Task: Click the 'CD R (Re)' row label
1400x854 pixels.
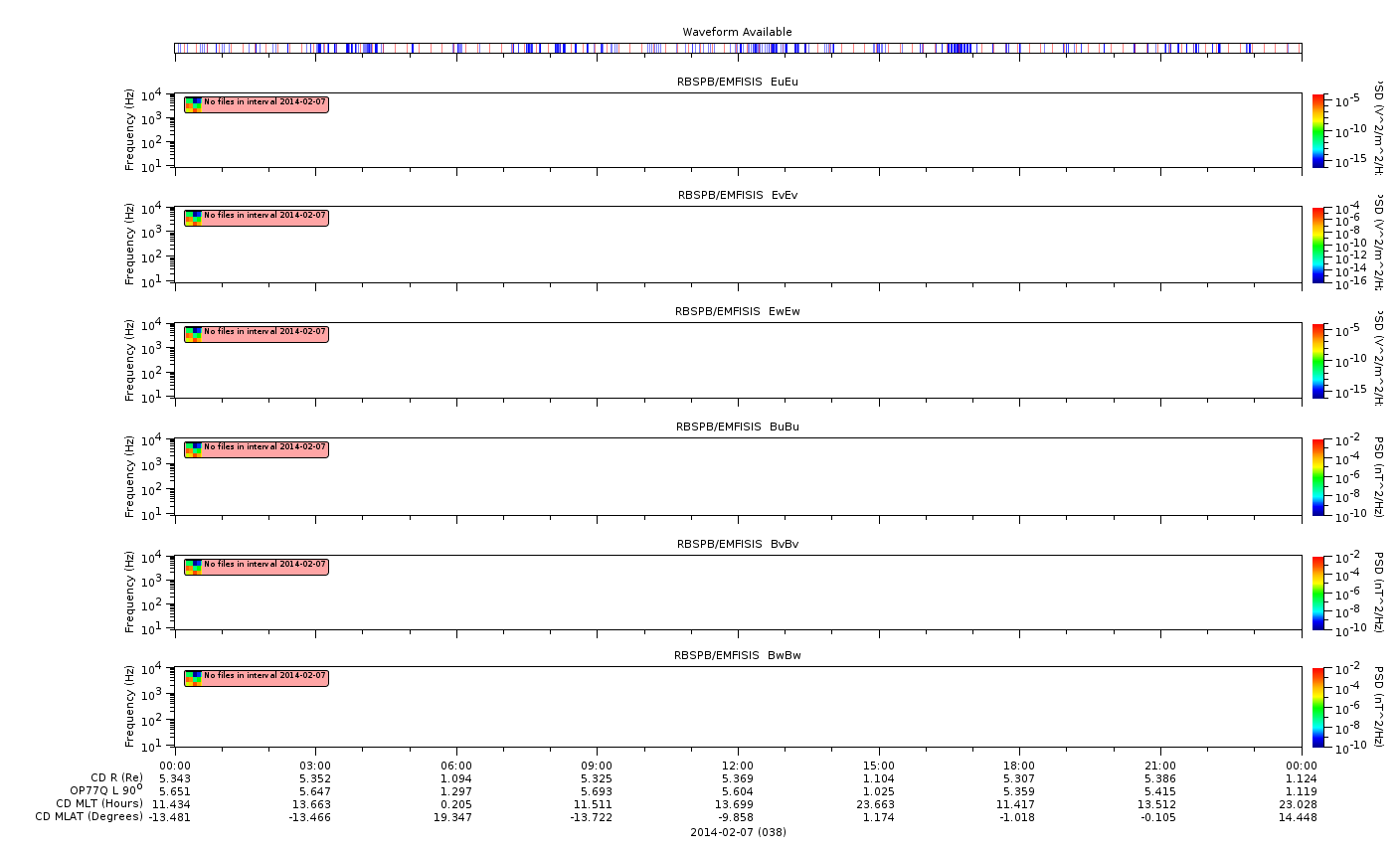Action: click(116, 778)
